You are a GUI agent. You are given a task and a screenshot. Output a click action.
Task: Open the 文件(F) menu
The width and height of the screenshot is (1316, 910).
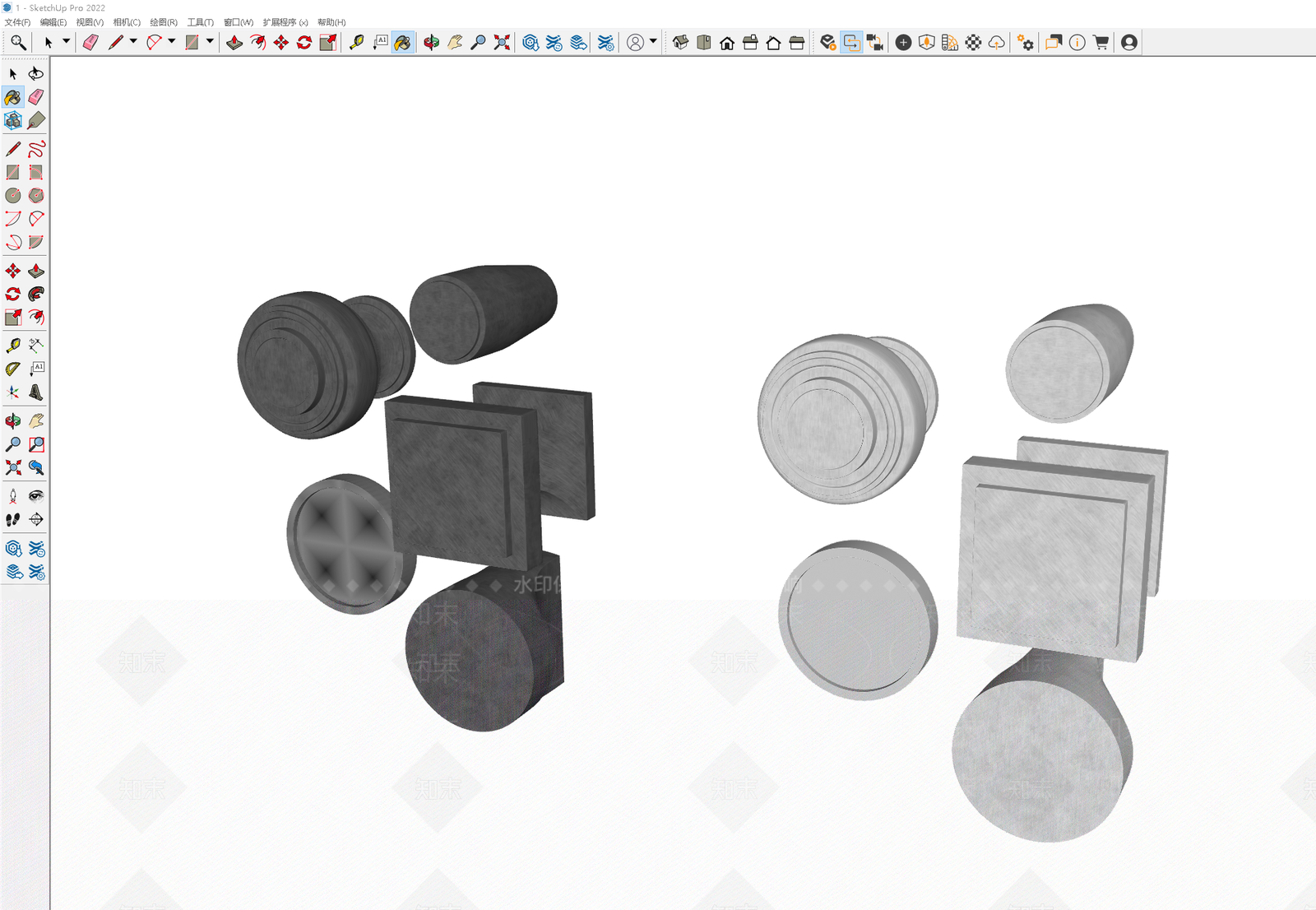click(18, 22)
